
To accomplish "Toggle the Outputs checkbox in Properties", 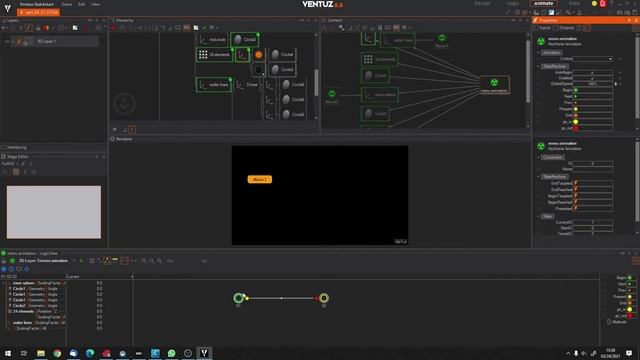I will point(556,28).
